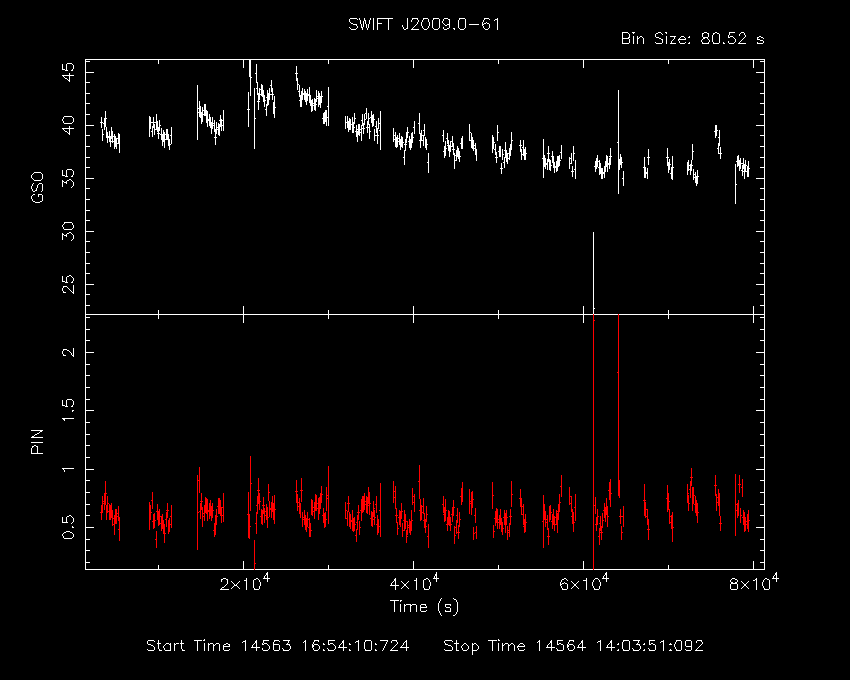The height and width of the screenshot is (680, 850).
Task: Click the "4×10⁴" x-axis tick label
Action: tap(415, 583)
